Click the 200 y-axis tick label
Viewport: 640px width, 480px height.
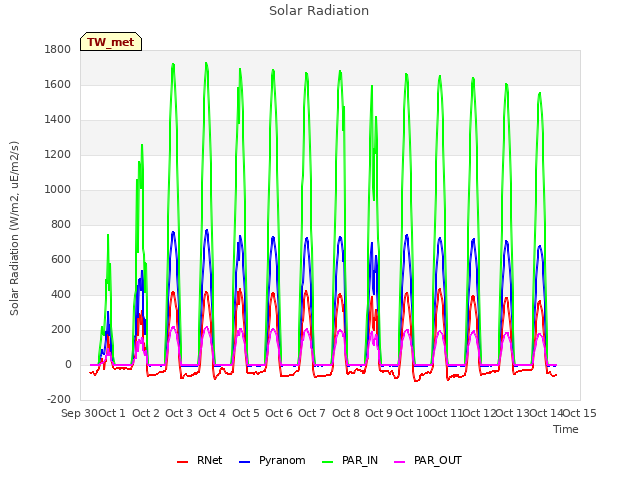[61, 330]
